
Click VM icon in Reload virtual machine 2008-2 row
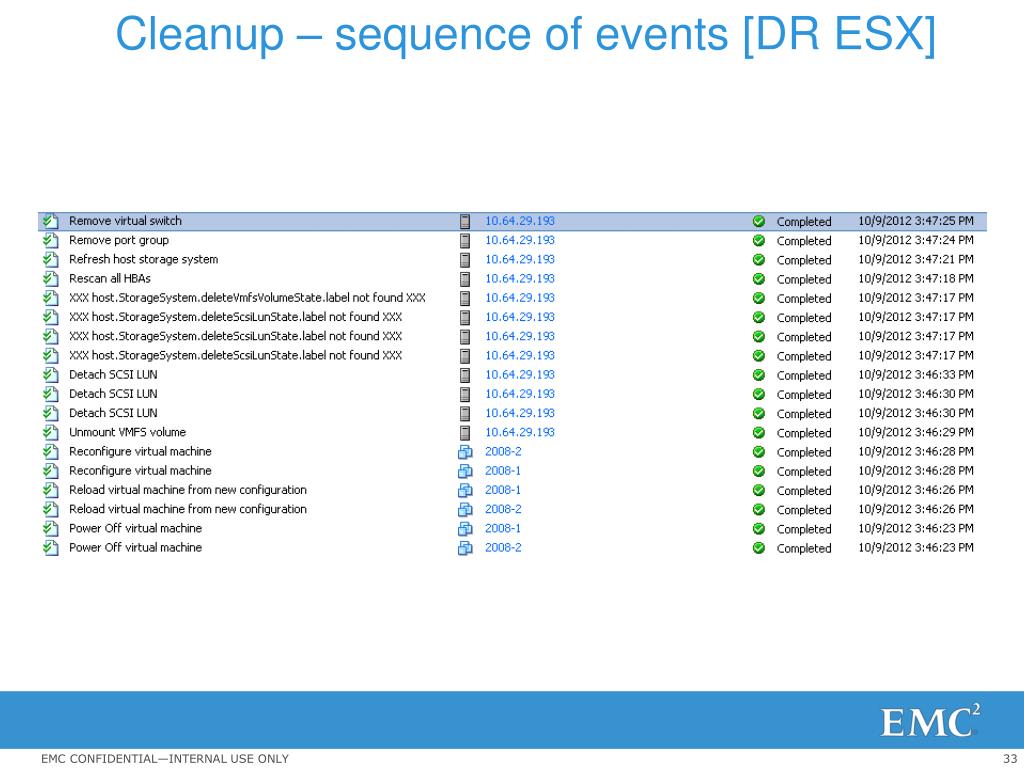coord(465,509)
